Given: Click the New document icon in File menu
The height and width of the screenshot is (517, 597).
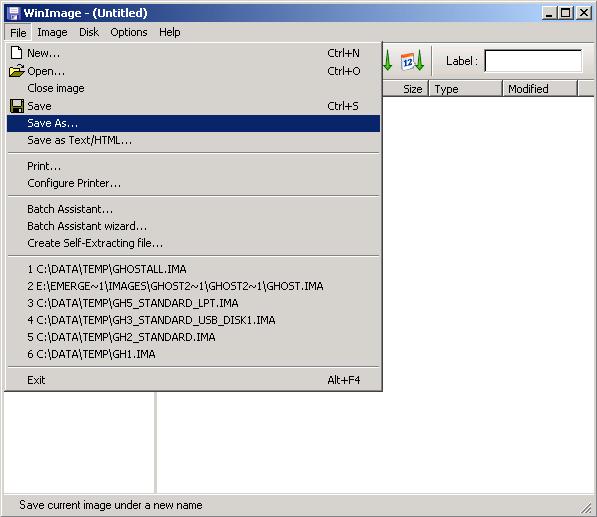Looking at the screenshot, I should click(x=16, y=53).
